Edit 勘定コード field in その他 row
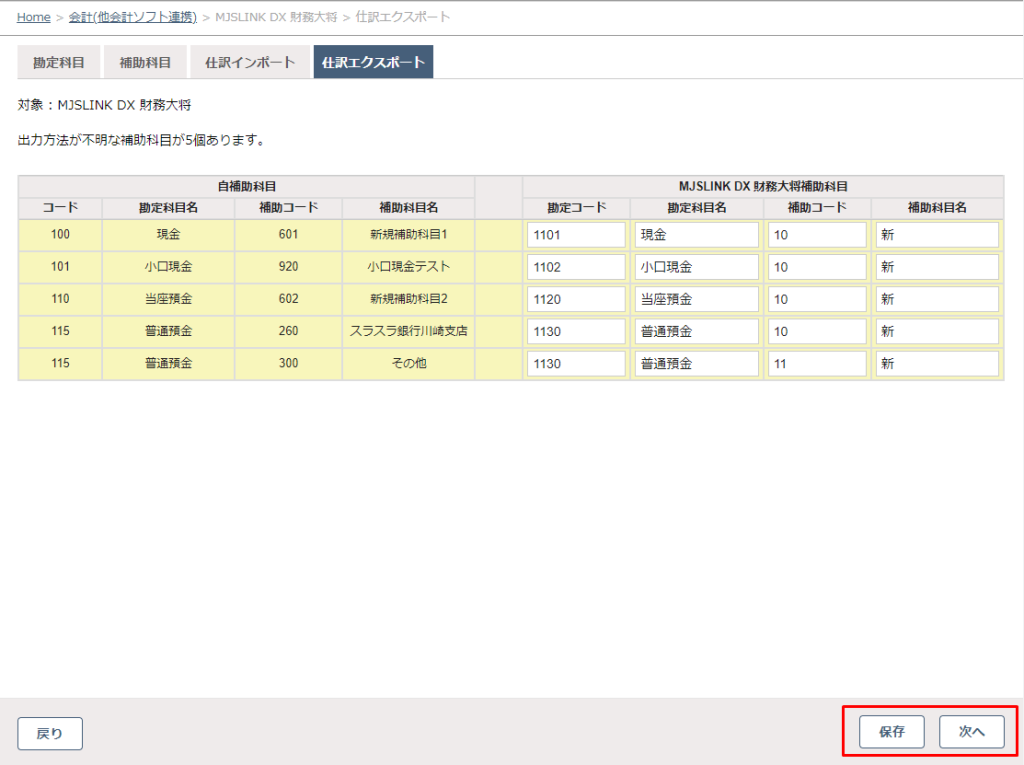 [x=576, y=364]
